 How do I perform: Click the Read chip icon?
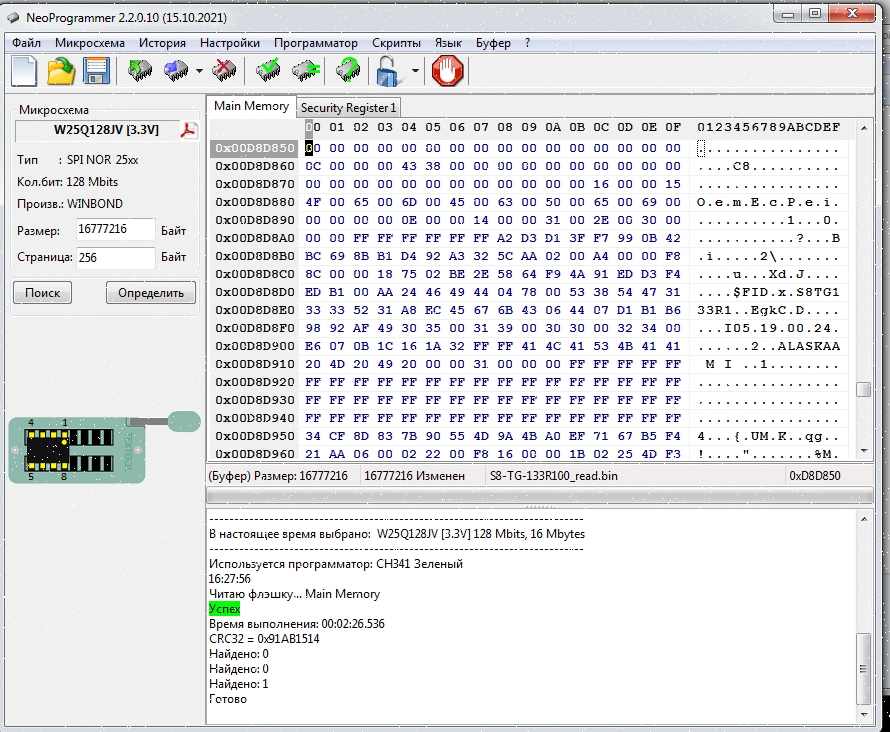[x=140, y=71]
